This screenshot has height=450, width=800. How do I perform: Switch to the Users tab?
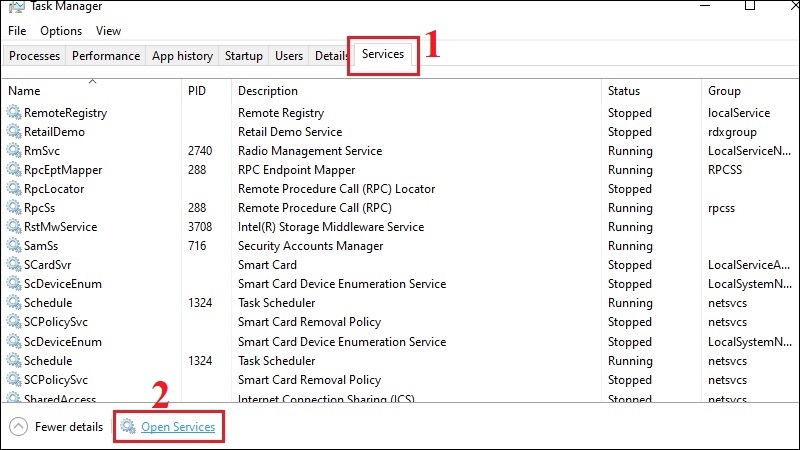pyautogui.click(x=289, y=56)
